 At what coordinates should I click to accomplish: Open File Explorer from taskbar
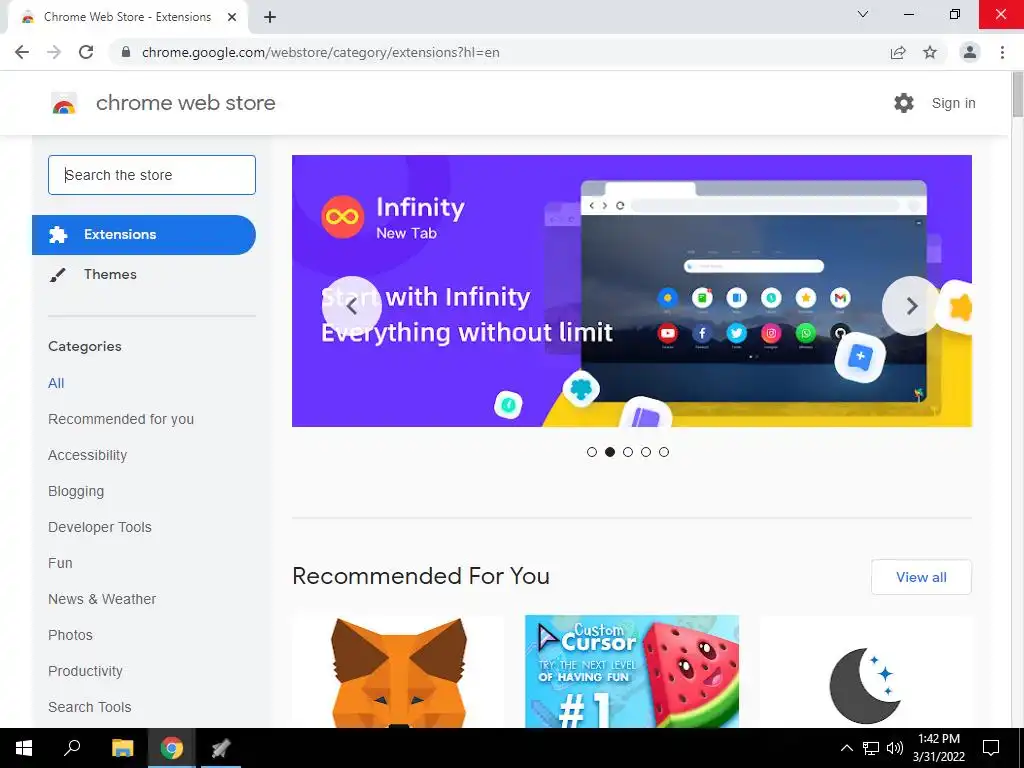coord(122,748)
